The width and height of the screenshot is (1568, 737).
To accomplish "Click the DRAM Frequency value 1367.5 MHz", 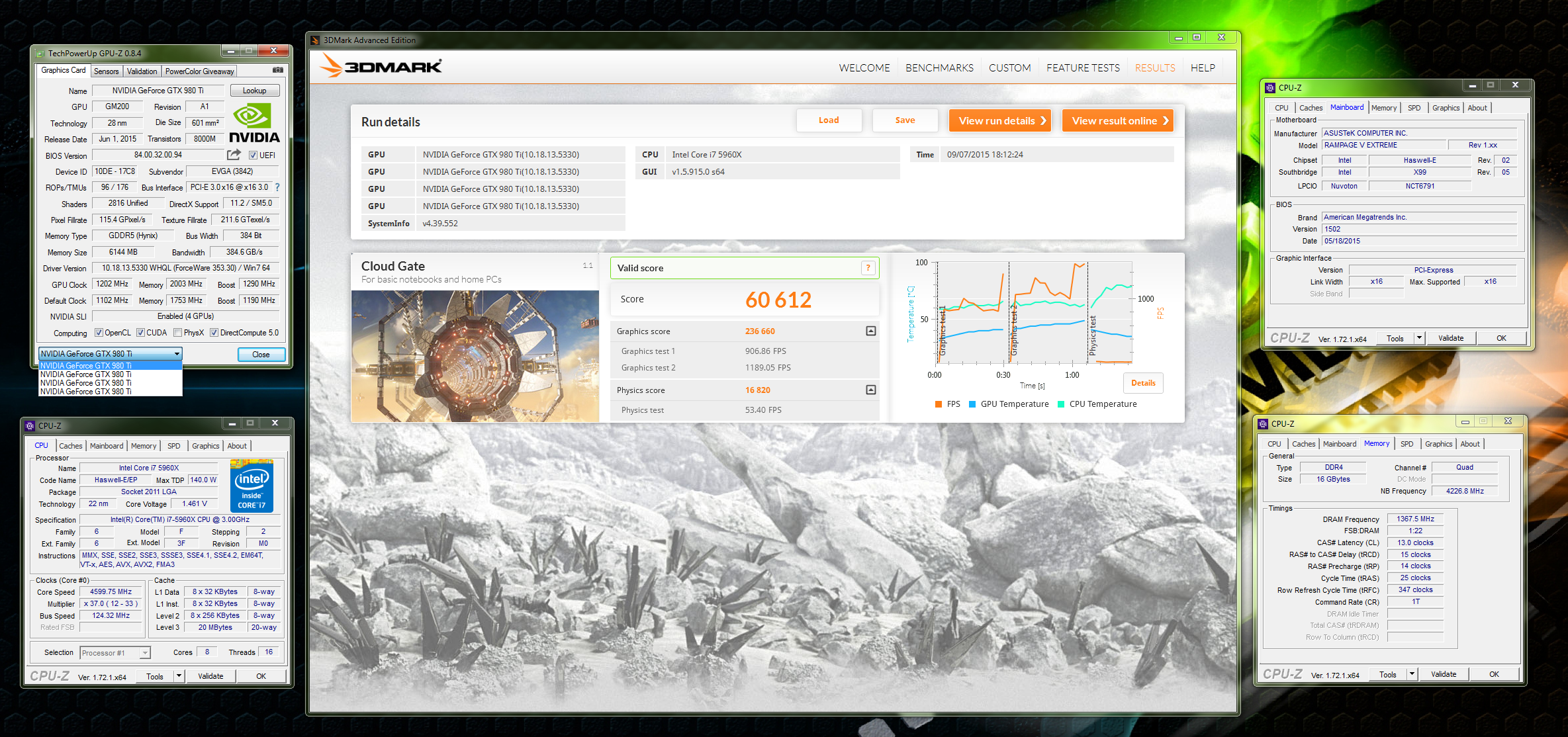I will (x=1415, y=519).
